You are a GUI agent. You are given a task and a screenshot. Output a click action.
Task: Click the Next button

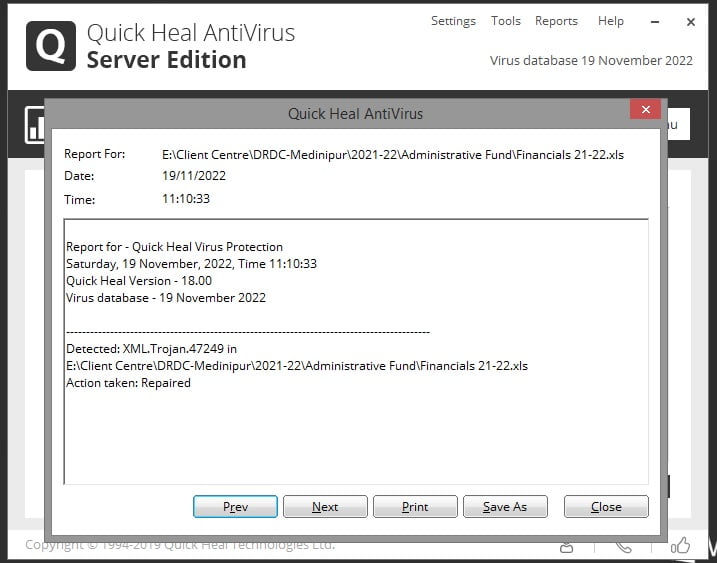point(325,506)
